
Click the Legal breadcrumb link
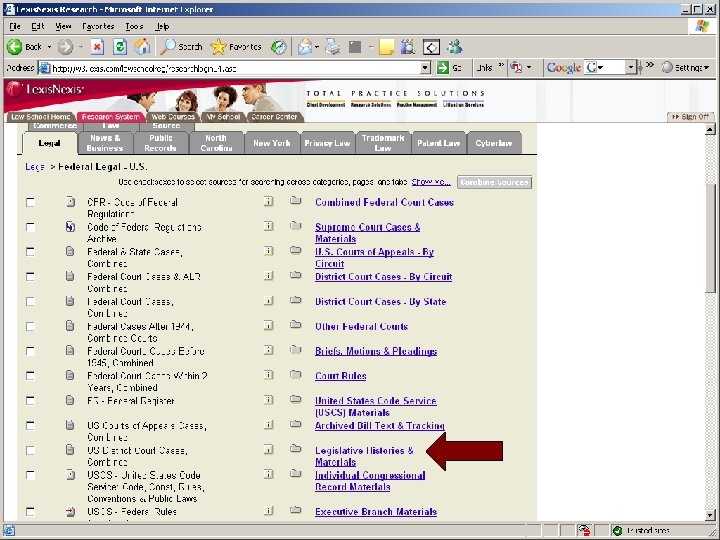pos(35,167)
